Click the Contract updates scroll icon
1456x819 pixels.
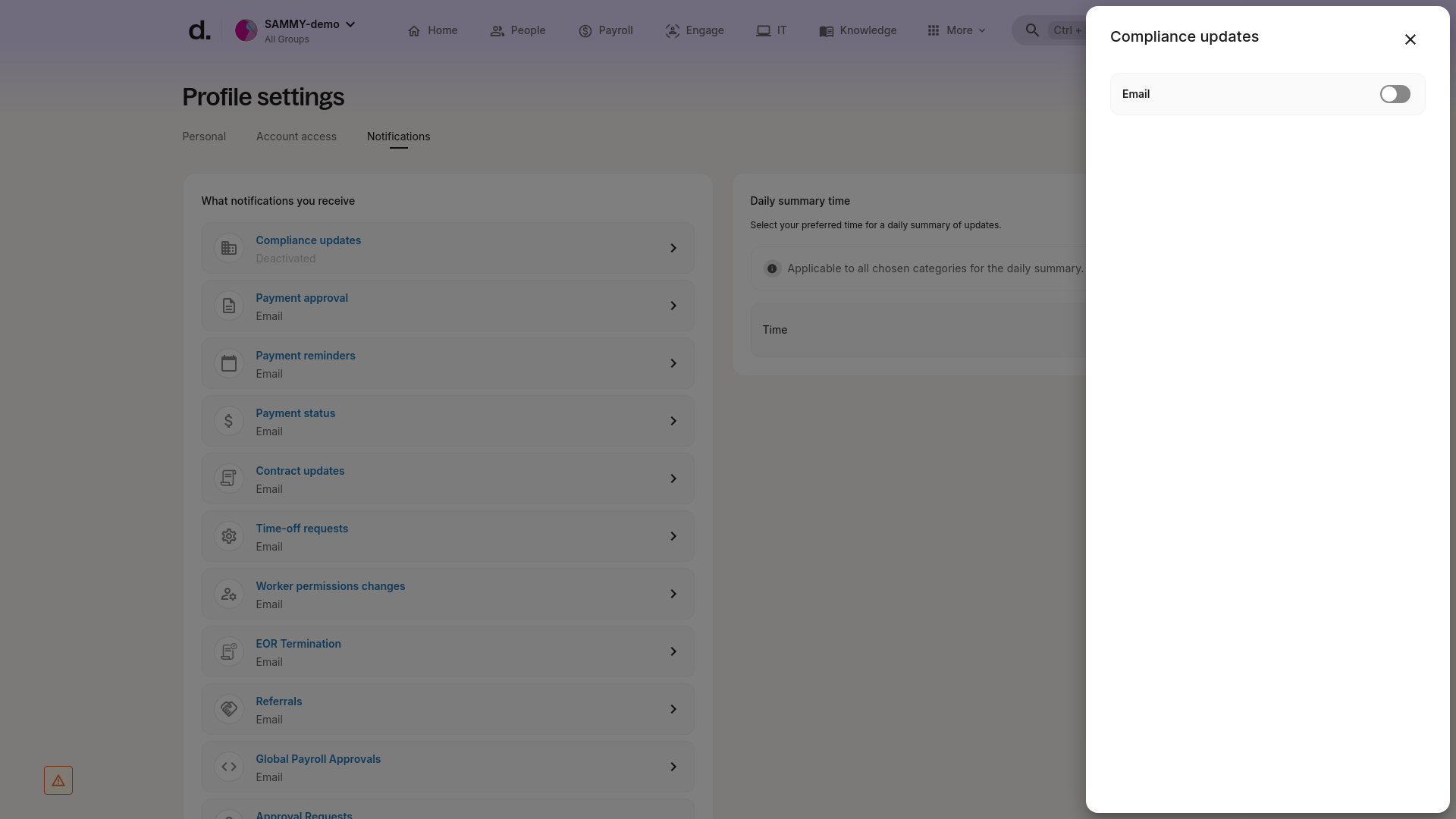228,479
